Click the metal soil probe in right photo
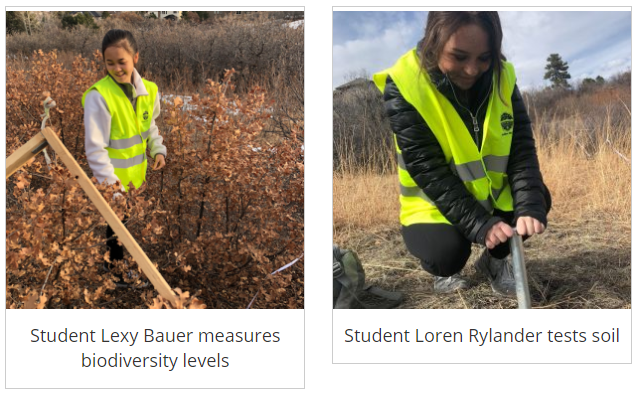The width and height of the screenshot is (638, 398). (x=520, y=271)
